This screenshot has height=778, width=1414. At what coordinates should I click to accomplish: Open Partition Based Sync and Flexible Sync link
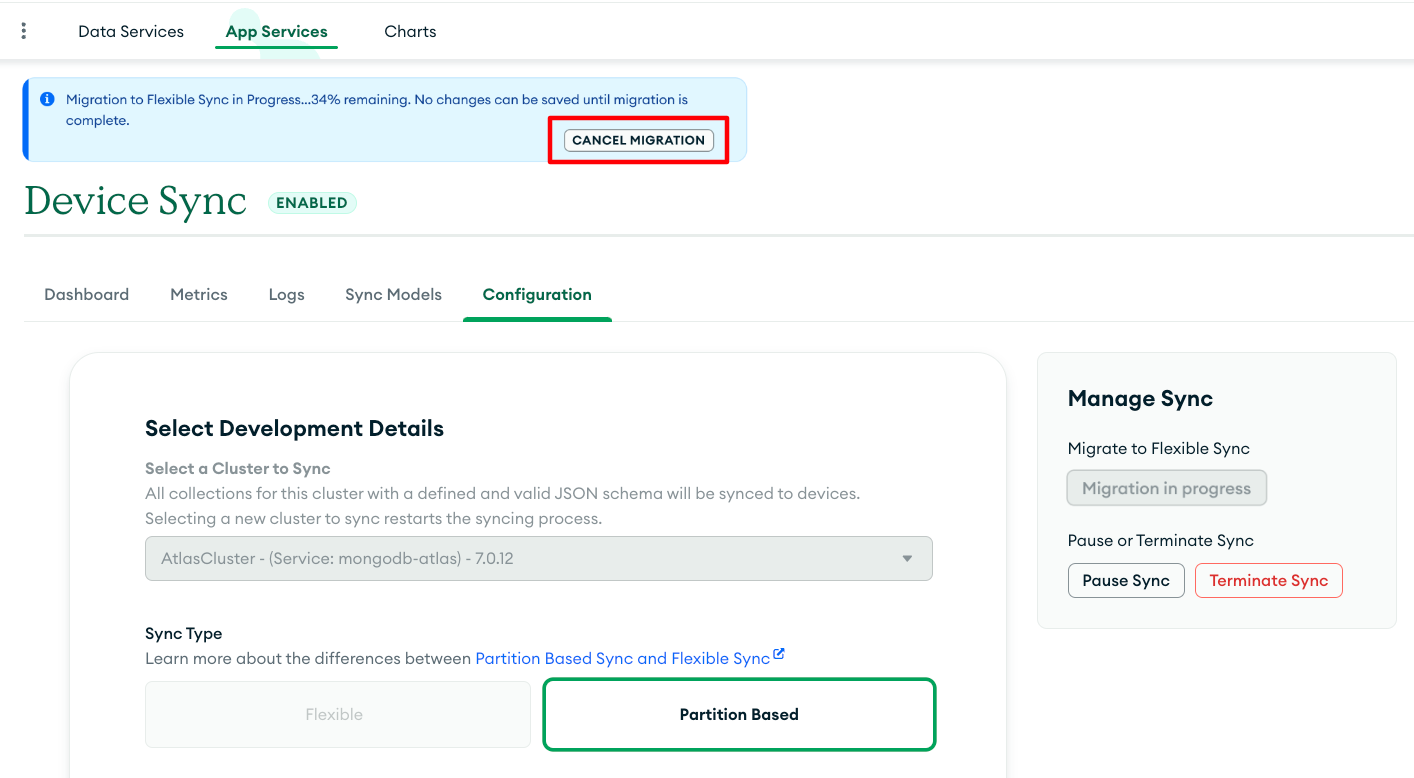coord(622,659)
